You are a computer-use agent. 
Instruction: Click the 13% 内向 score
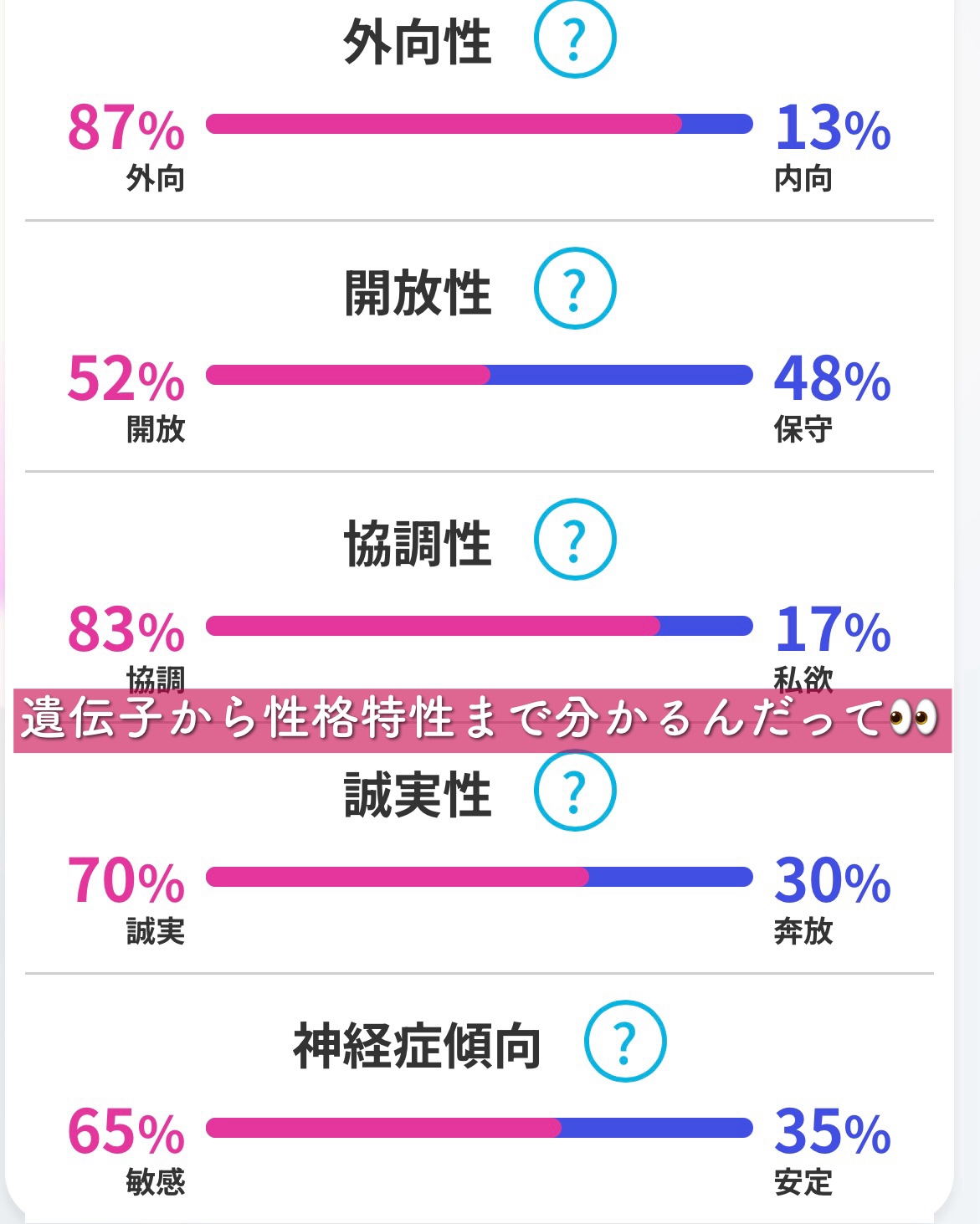pos(832,129)
